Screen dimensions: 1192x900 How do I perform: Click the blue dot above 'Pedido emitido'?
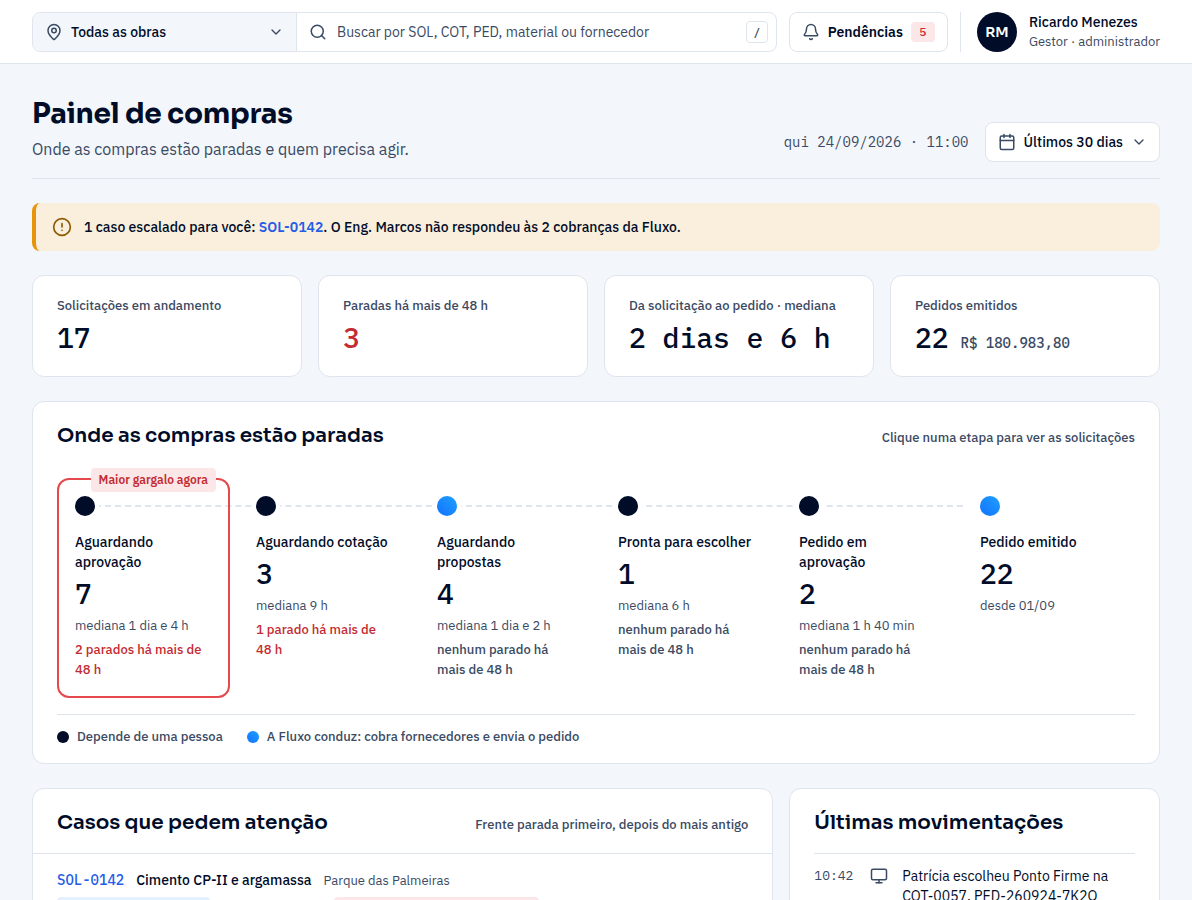point(990,505)
